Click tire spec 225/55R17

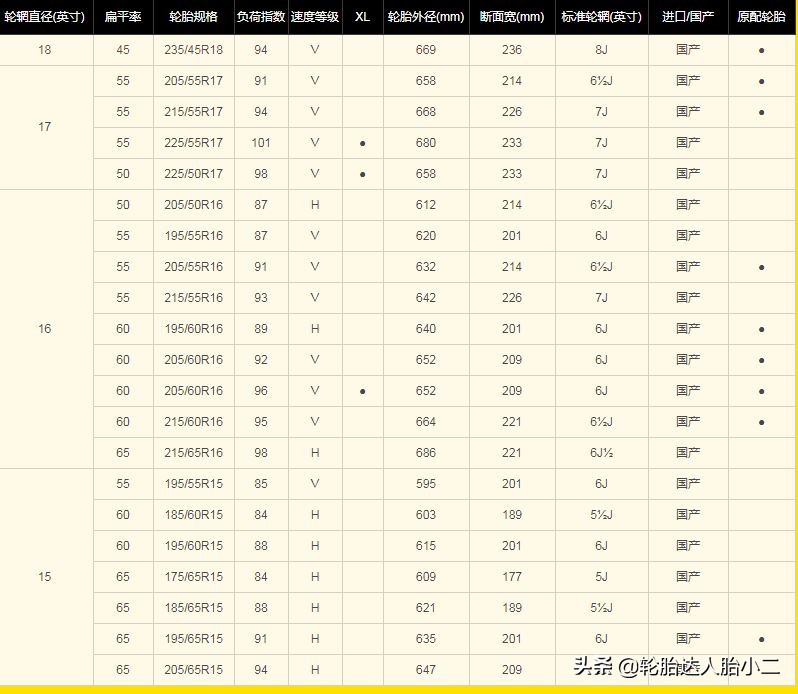[193, 143]
